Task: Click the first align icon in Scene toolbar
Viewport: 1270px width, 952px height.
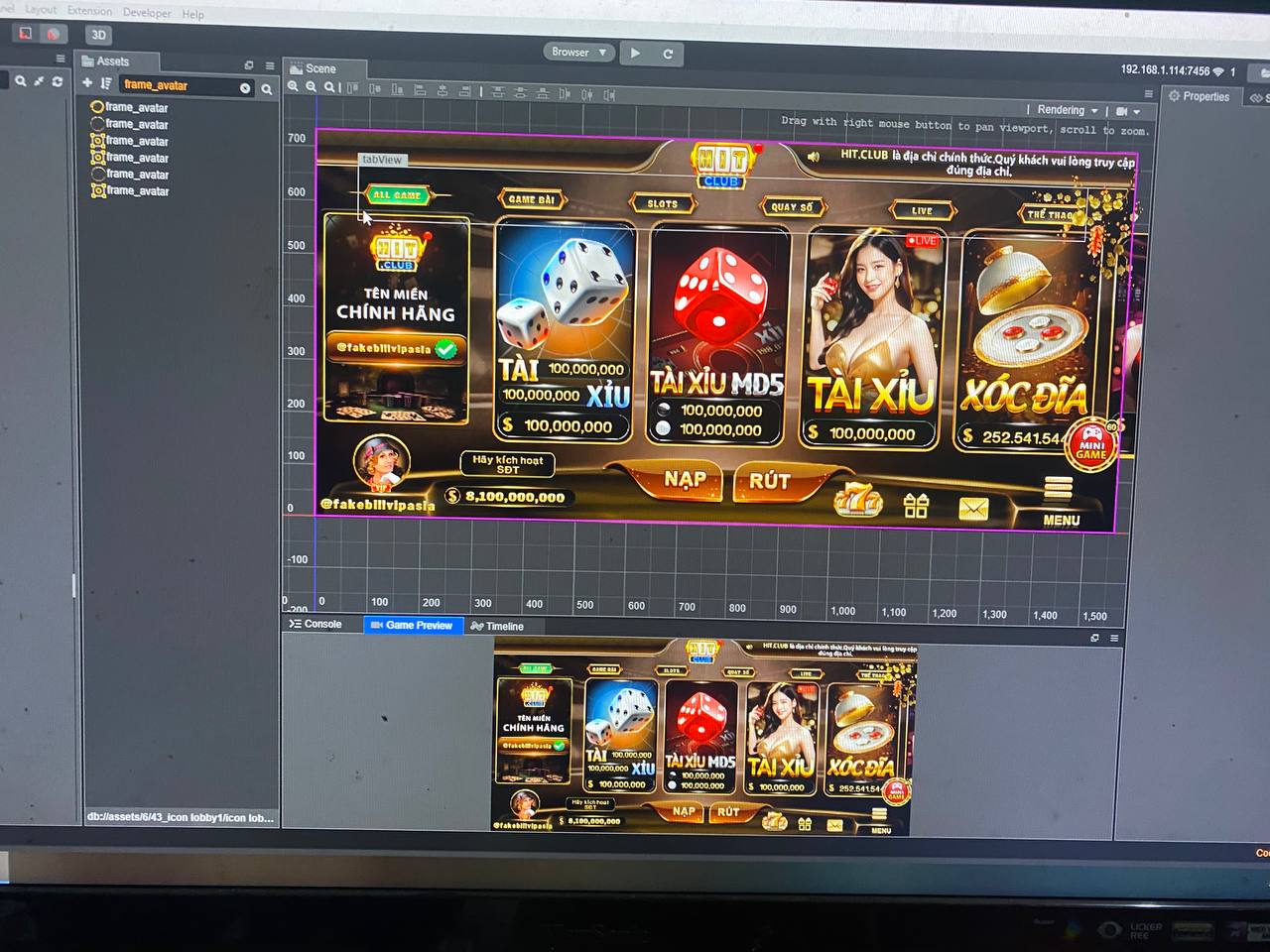Action: click(x=352, y=88)
